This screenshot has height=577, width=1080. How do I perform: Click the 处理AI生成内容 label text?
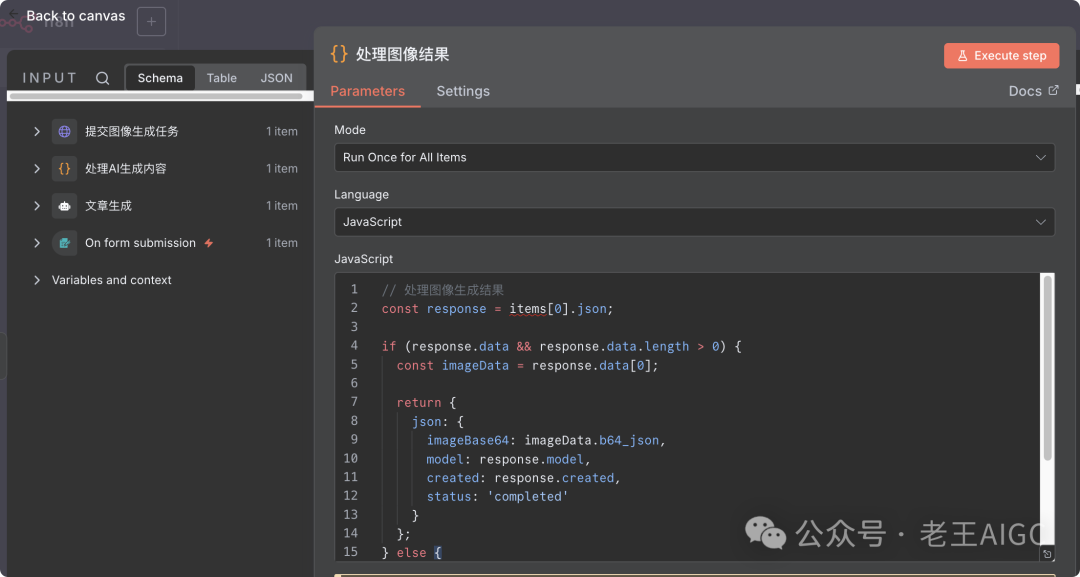pyautogui.click(x=125, y=168)
